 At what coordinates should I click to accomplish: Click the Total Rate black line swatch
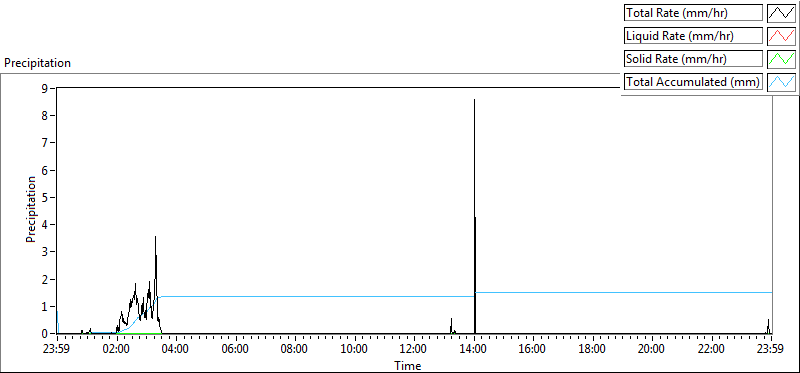pyautogui.click(x=782, y=13)
